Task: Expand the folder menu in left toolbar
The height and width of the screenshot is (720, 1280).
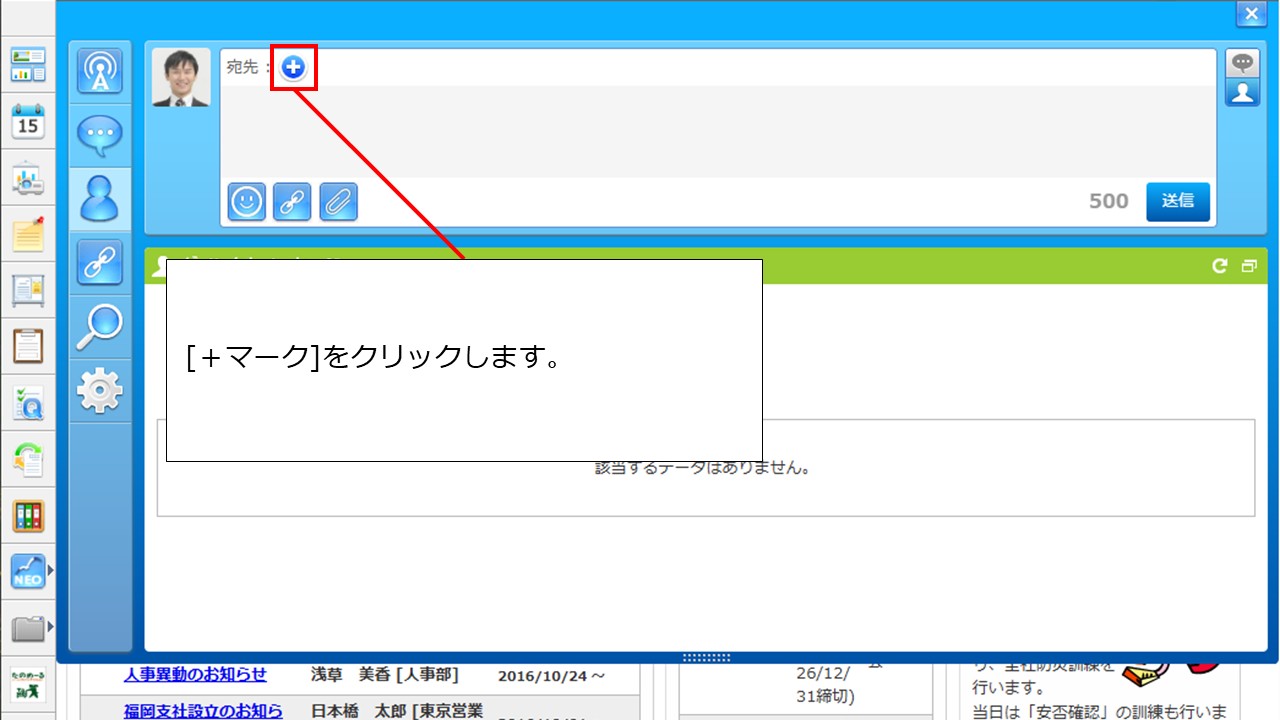Action: tap(50, 628)
